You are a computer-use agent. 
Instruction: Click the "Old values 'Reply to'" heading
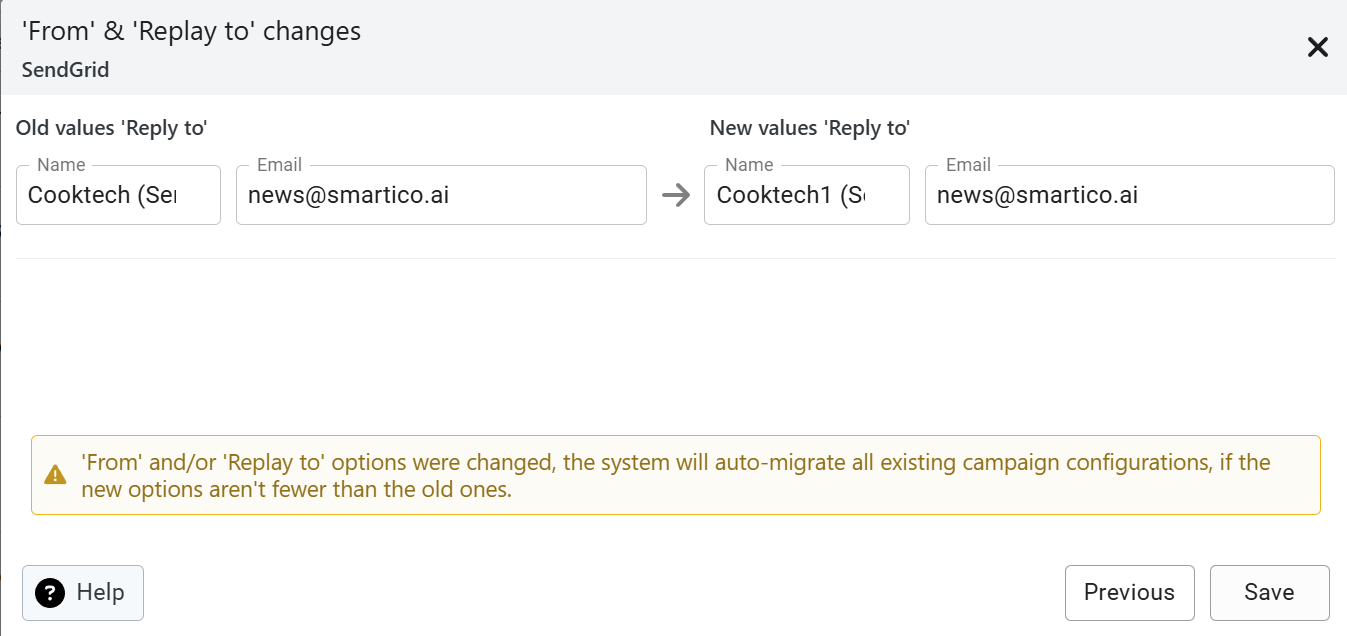click(111, 128)
